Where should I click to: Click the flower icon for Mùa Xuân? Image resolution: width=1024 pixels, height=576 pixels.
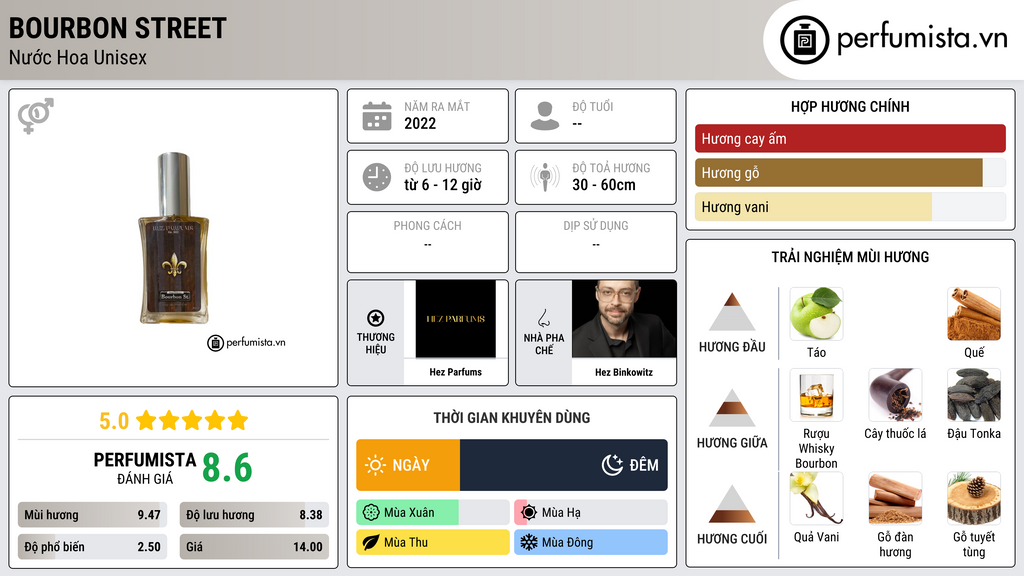click(x=371, y=513)
